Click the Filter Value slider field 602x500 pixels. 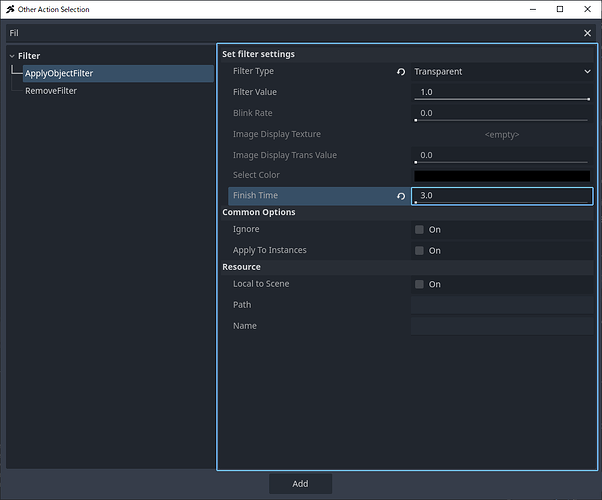(502, 92)
